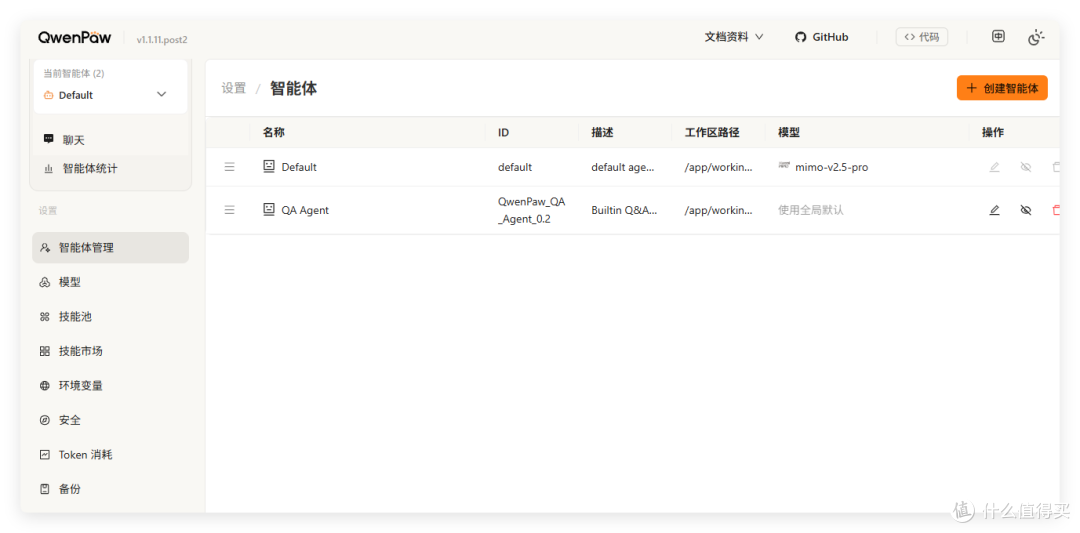Toggle visibility of the QA Agent
The width and height of the screenshot is (1080, 533).
click(x=1026, y=210)
